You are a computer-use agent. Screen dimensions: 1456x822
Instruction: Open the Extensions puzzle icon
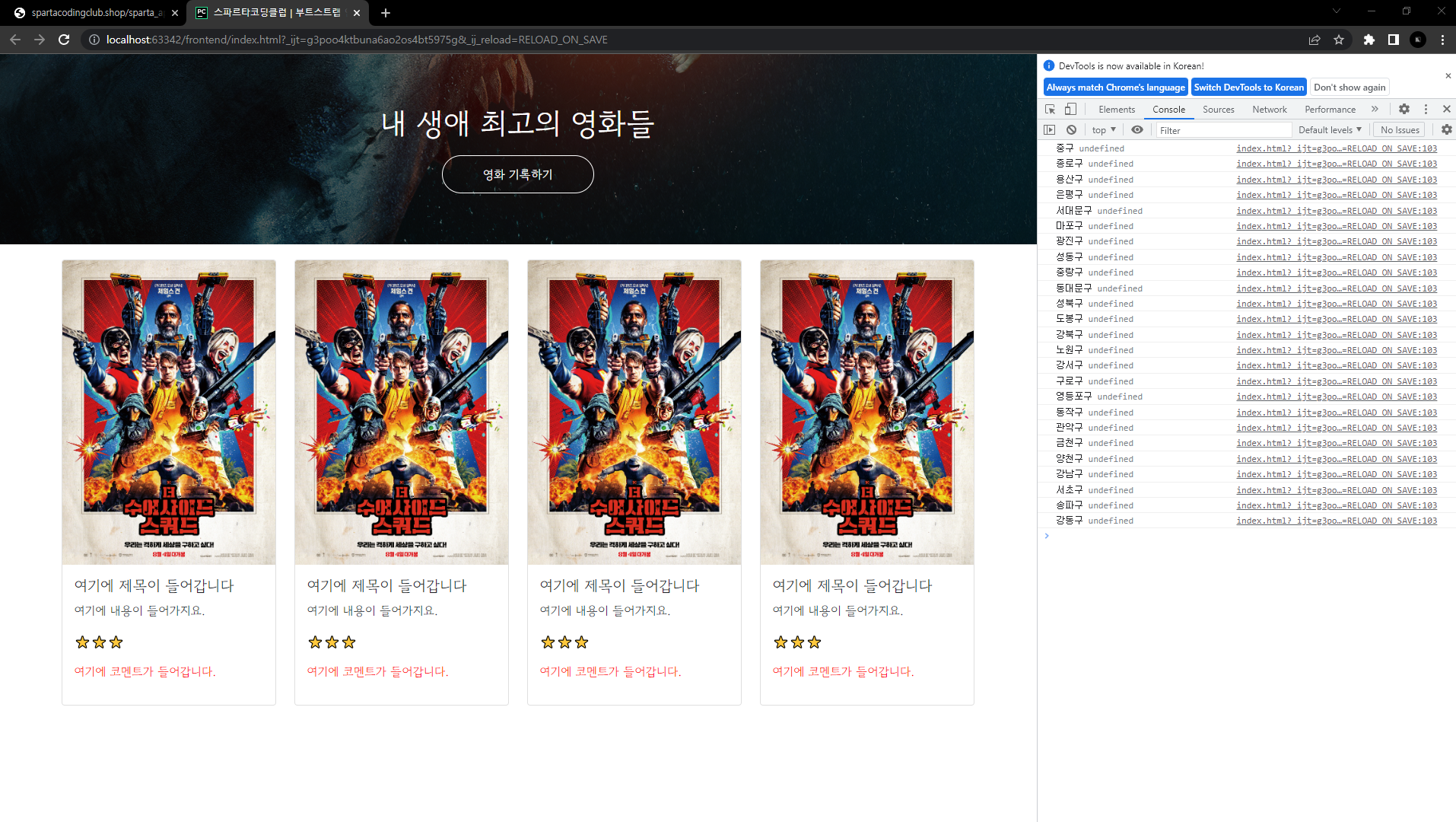[1369, 40]
